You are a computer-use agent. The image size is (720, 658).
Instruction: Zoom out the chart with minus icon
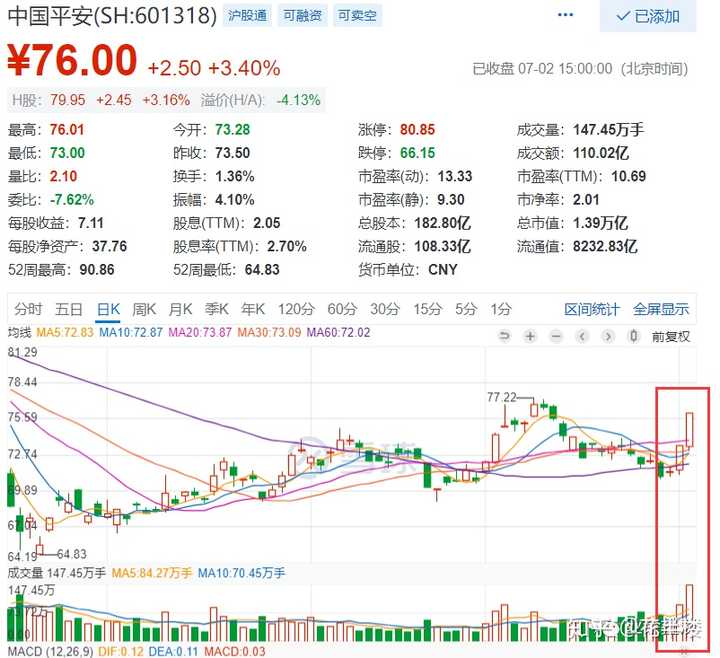pos(556,337)
